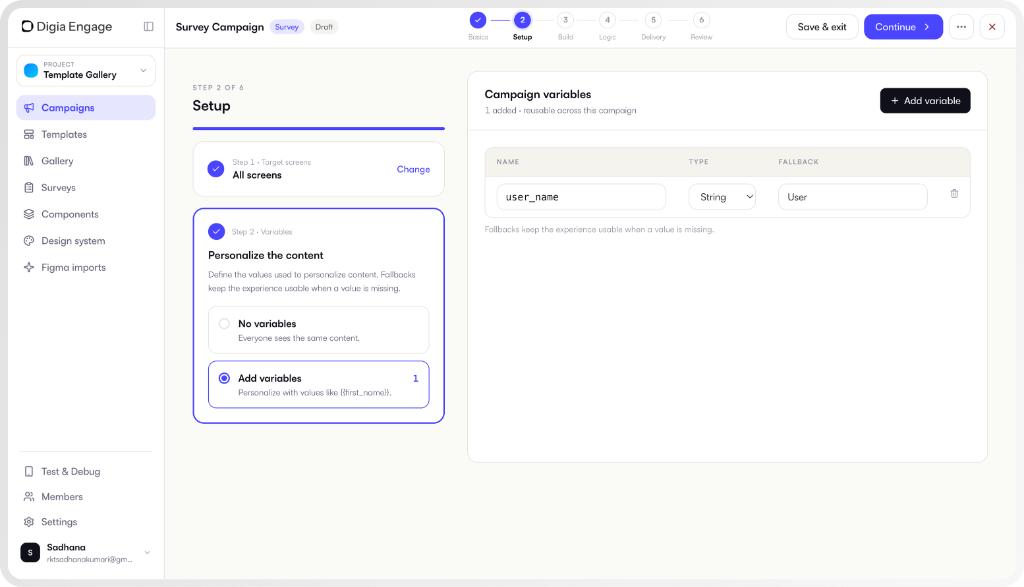Viewport: 1024px width, 587px height.
Task: Click the Surveys clipboard icon
Action: [29, 187]
